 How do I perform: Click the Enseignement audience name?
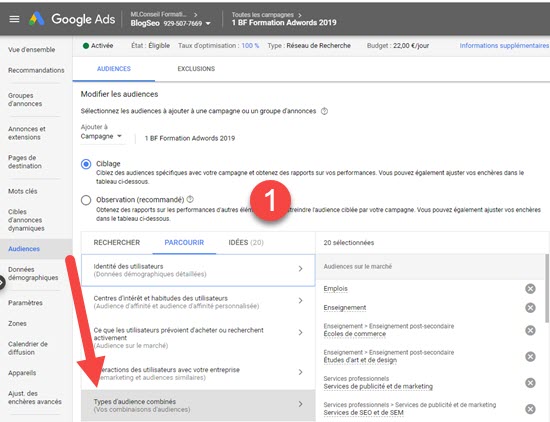click(x=344, y=308)
